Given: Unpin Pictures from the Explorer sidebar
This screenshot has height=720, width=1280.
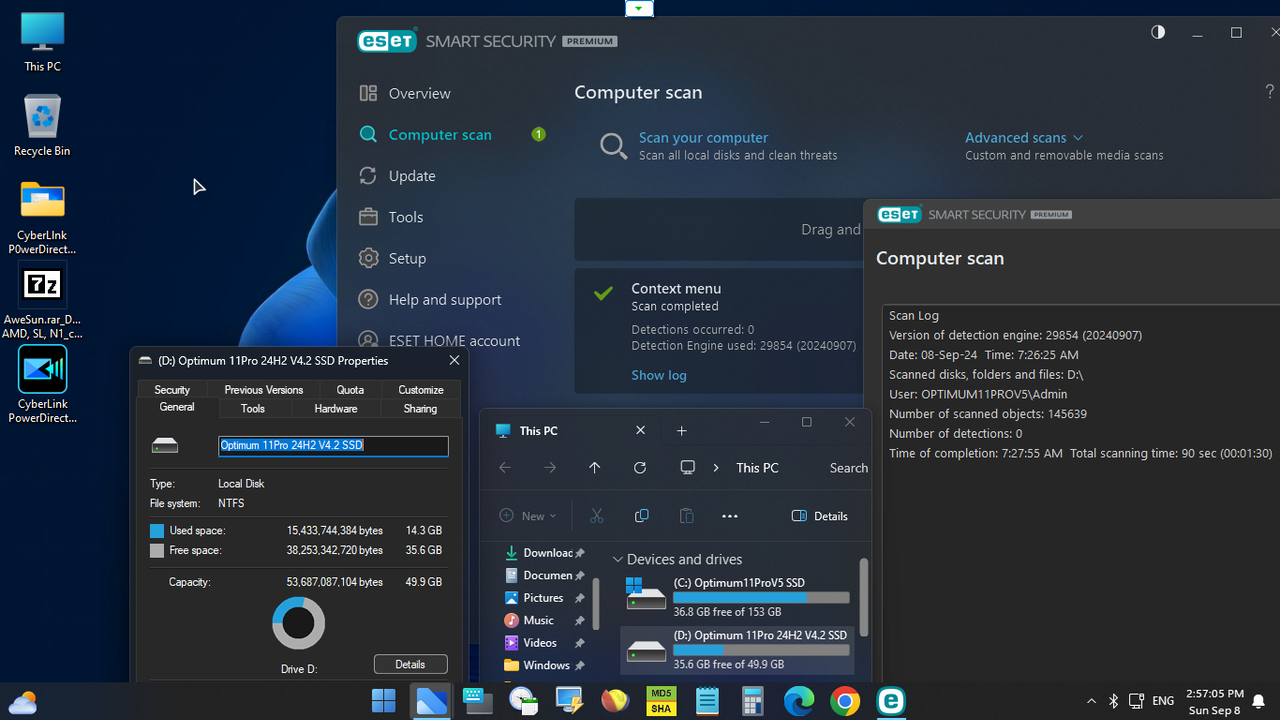Looking at the screenshot, I should [578, 597].
